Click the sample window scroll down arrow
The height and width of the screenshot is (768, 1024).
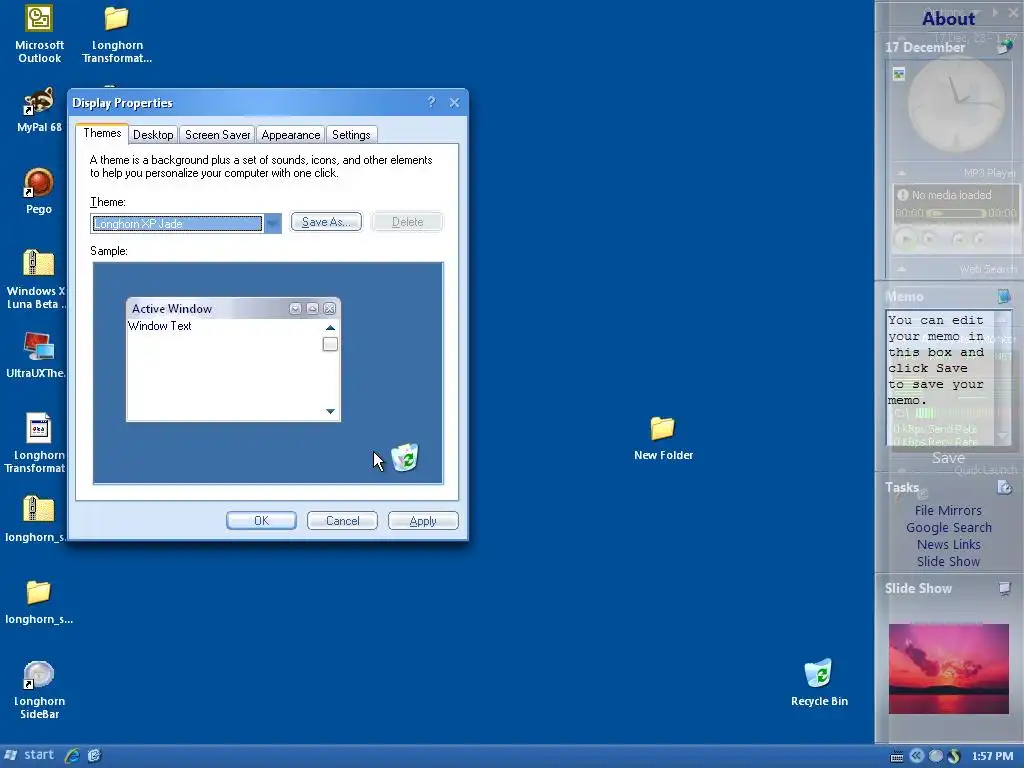pos(330,411)
